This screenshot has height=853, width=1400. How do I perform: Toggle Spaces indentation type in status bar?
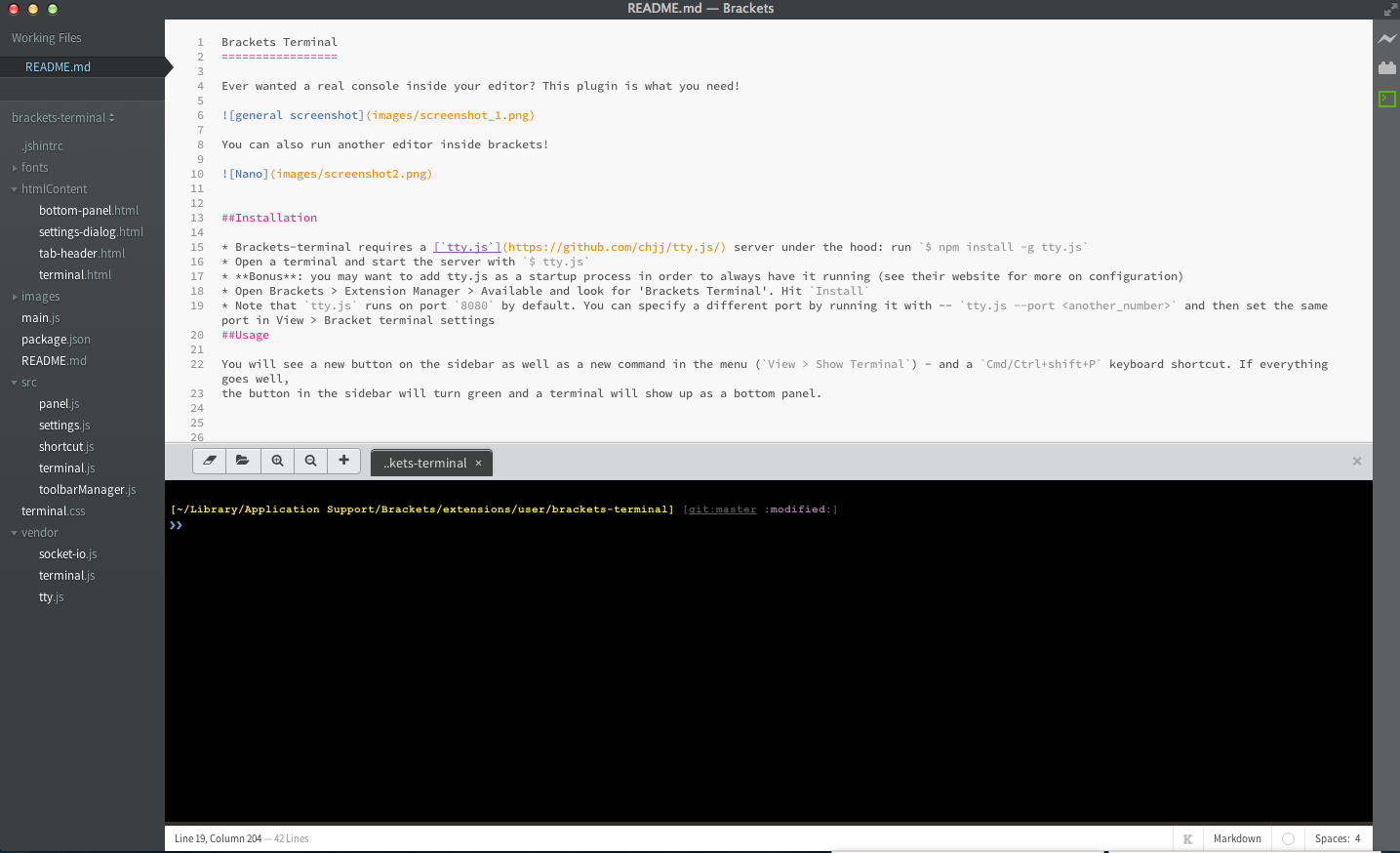coord(1332,839)
